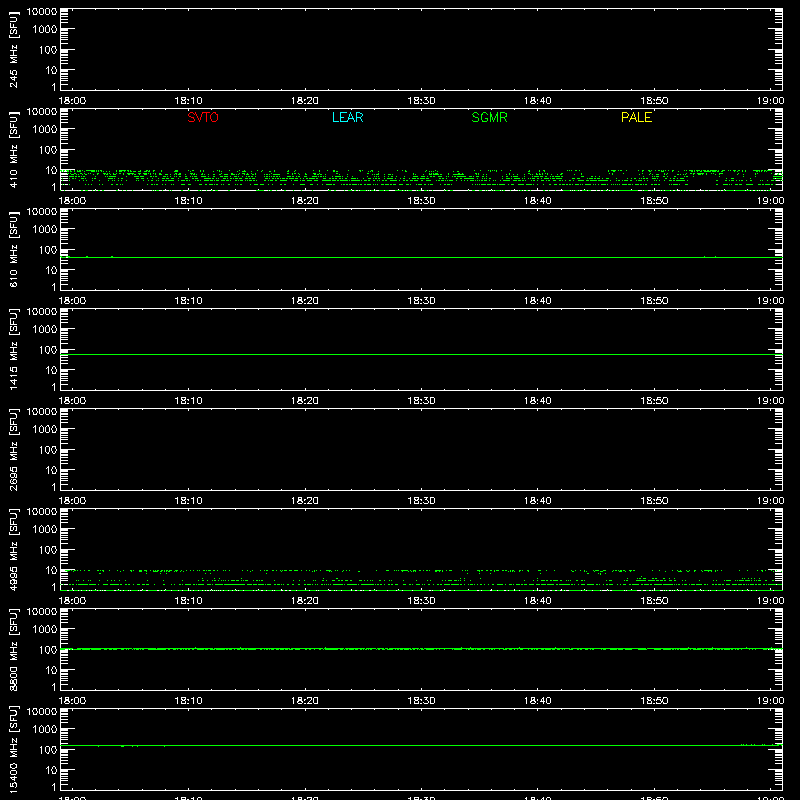Click the green flux trace in the 610 MHz plot
The height and width of the screenshot is (800, 800).
click(421, 257)
